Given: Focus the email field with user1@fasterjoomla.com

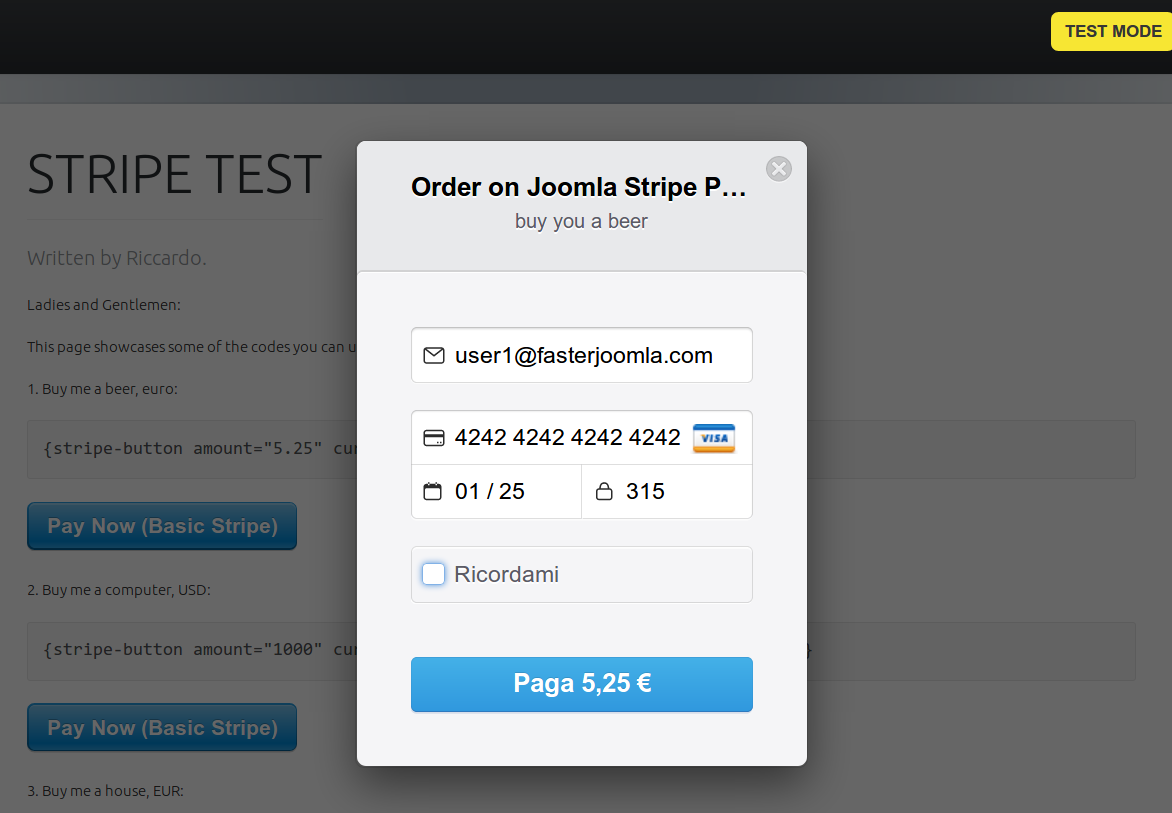Looking at the screenshot, I should click(x=582, y=355).
